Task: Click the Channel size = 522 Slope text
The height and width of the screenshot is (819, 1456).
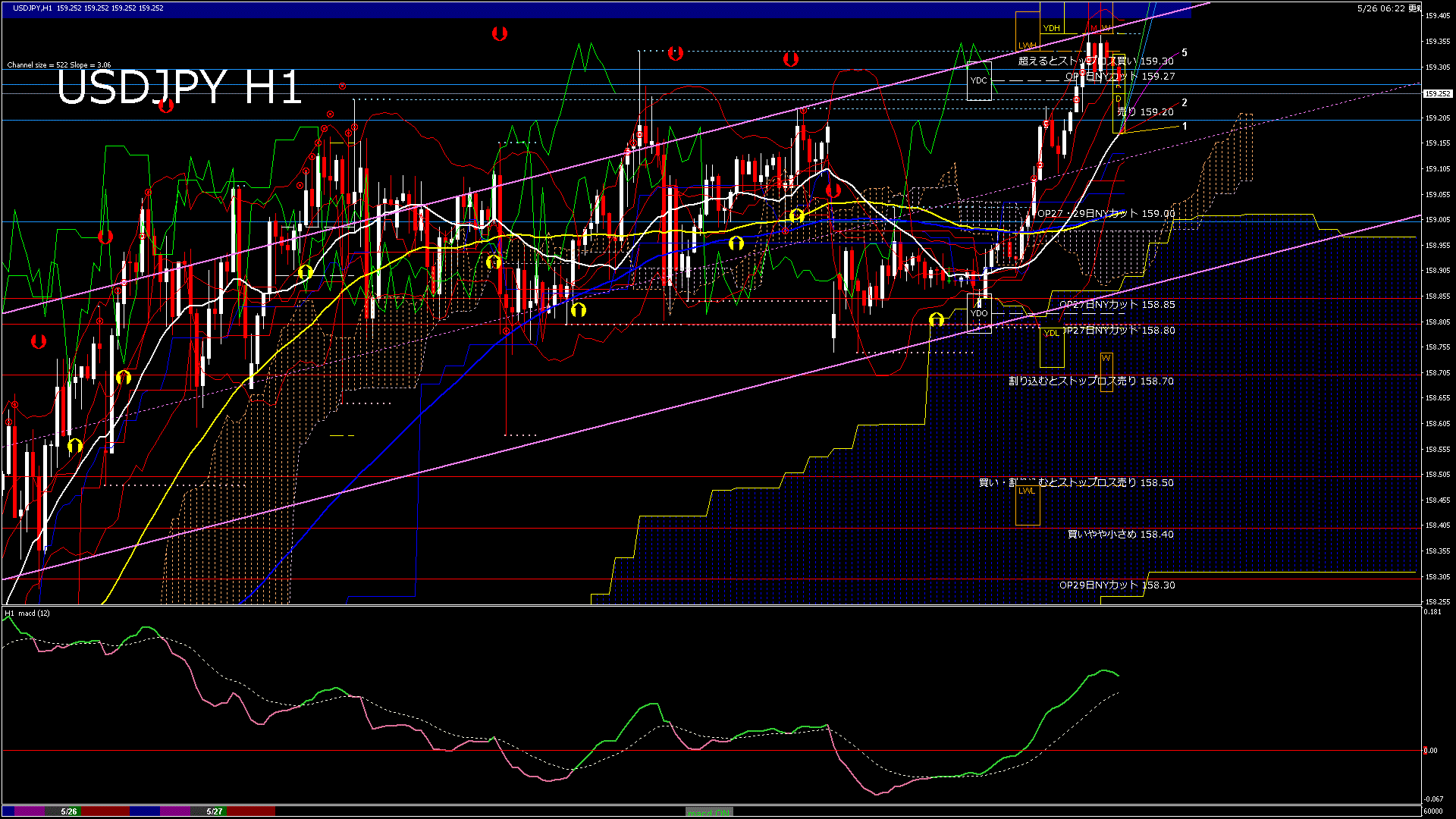Action: tap(59, 65)
